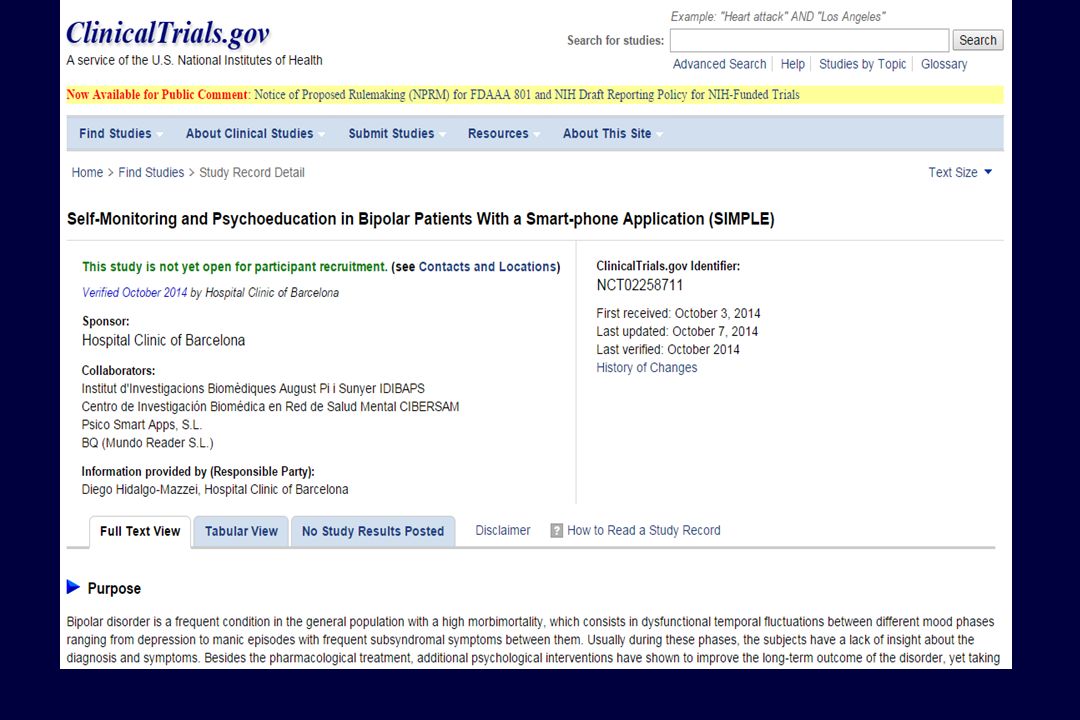Image resolution: width=1080 pixels, height=720 pixels.
Task: Open the Advanced Search link
Action: click(x=719, y=64)
